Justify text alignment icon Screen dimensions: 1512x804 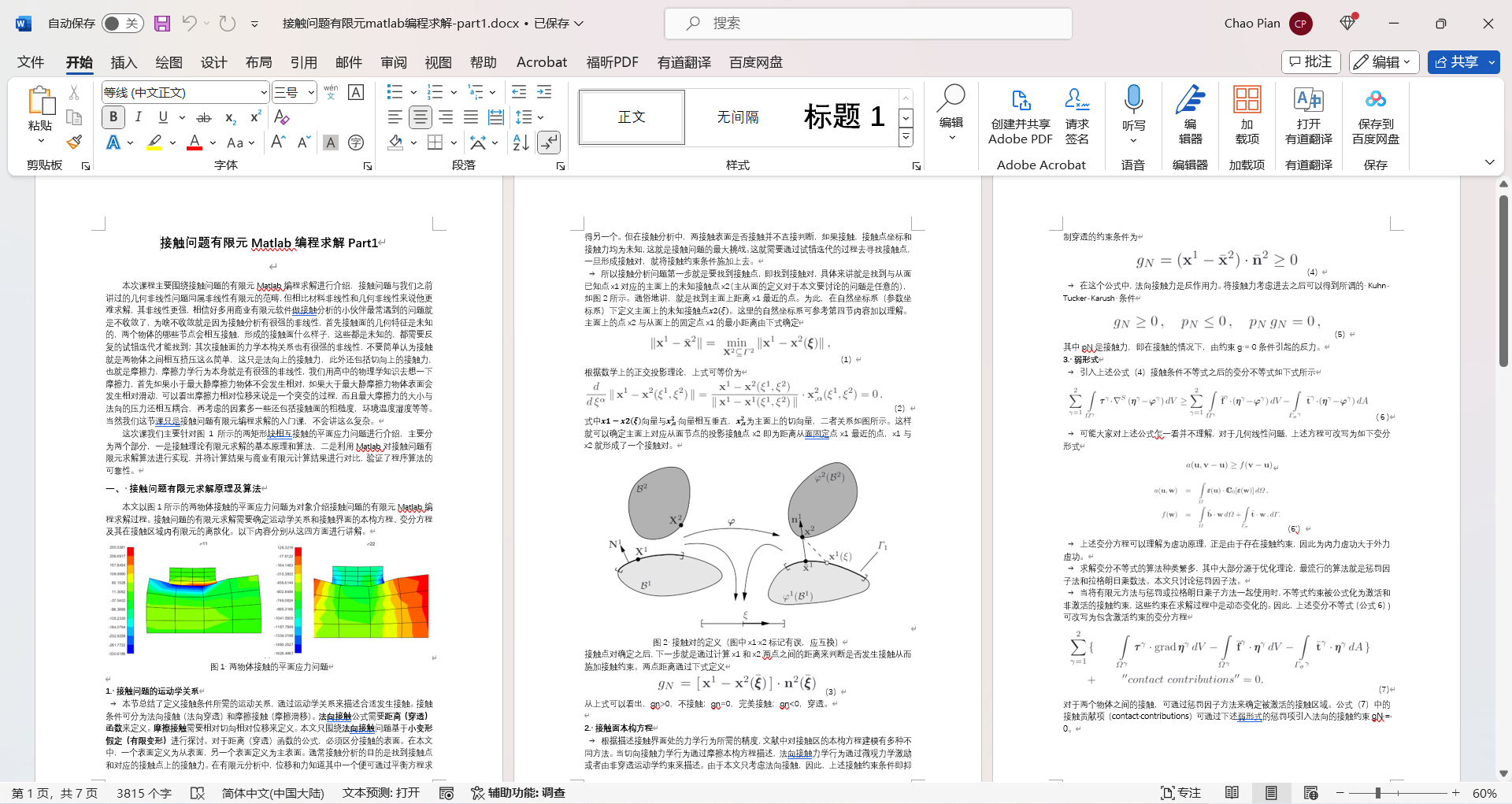tap(471, 117)
